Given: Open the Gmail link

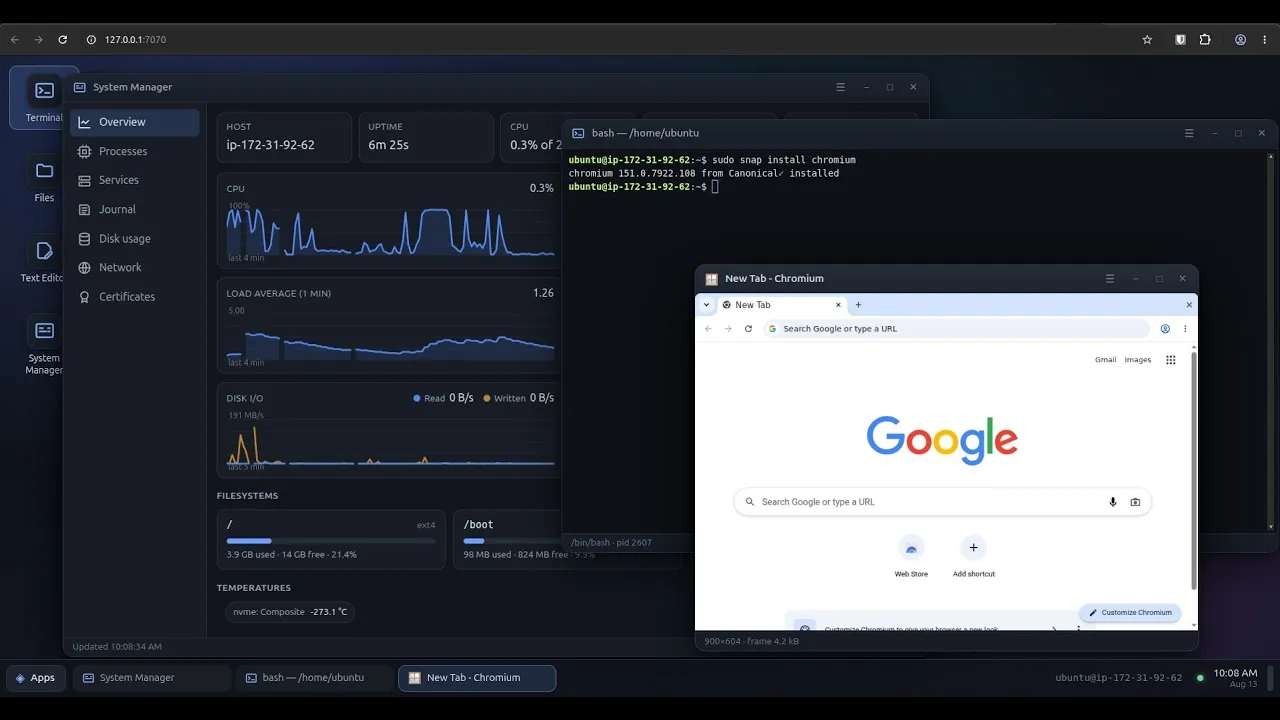Looking at the screenshot, I should (1105, 360).
